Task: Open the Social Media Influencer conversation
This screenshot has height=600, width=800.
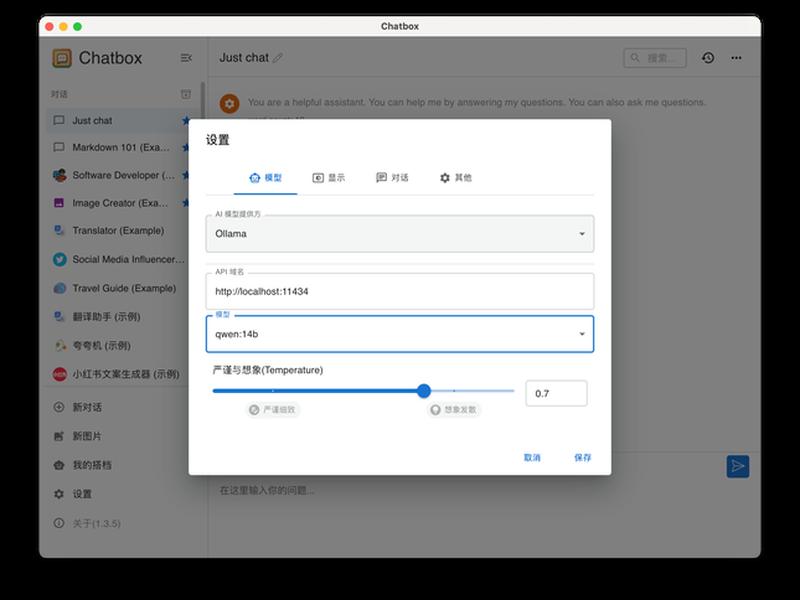Action: pyautogui.click(x=118, y=260)
